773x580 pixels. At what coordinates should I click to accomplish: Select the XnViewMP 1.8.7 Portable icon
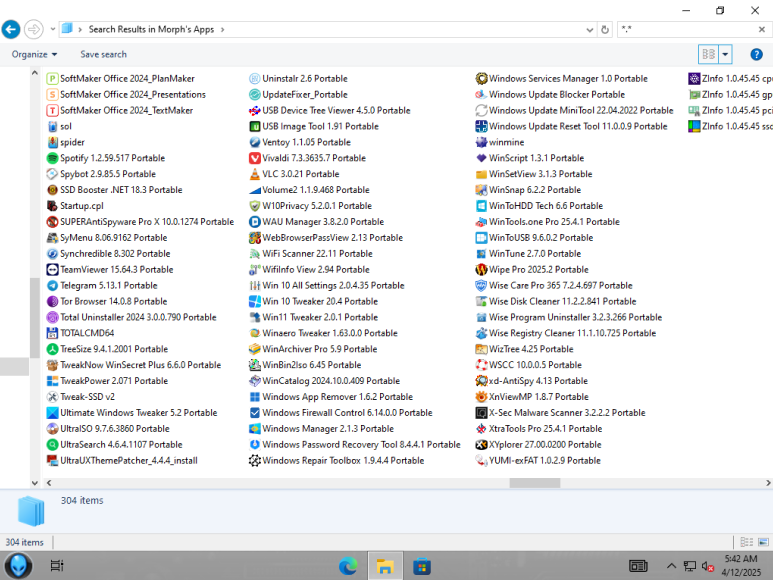pos(481,397)
